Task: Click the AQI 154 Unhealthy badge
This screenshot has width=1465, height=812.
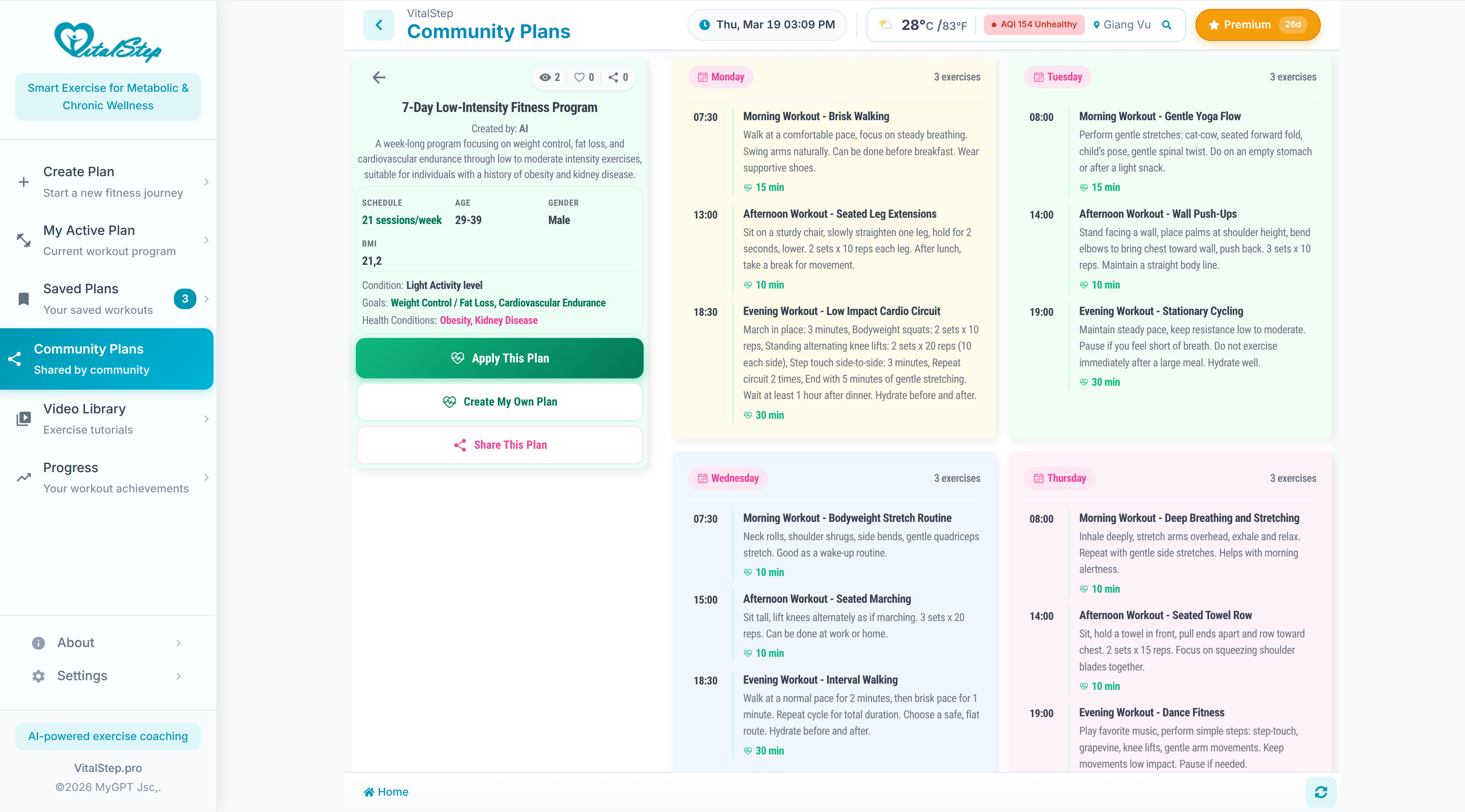Action: (x=1034, y=24)
